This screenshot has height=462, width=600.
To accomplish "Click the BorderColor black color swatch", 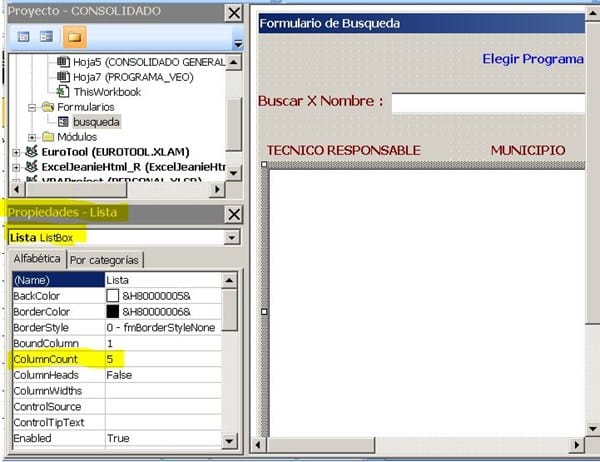I will (112, 312).
